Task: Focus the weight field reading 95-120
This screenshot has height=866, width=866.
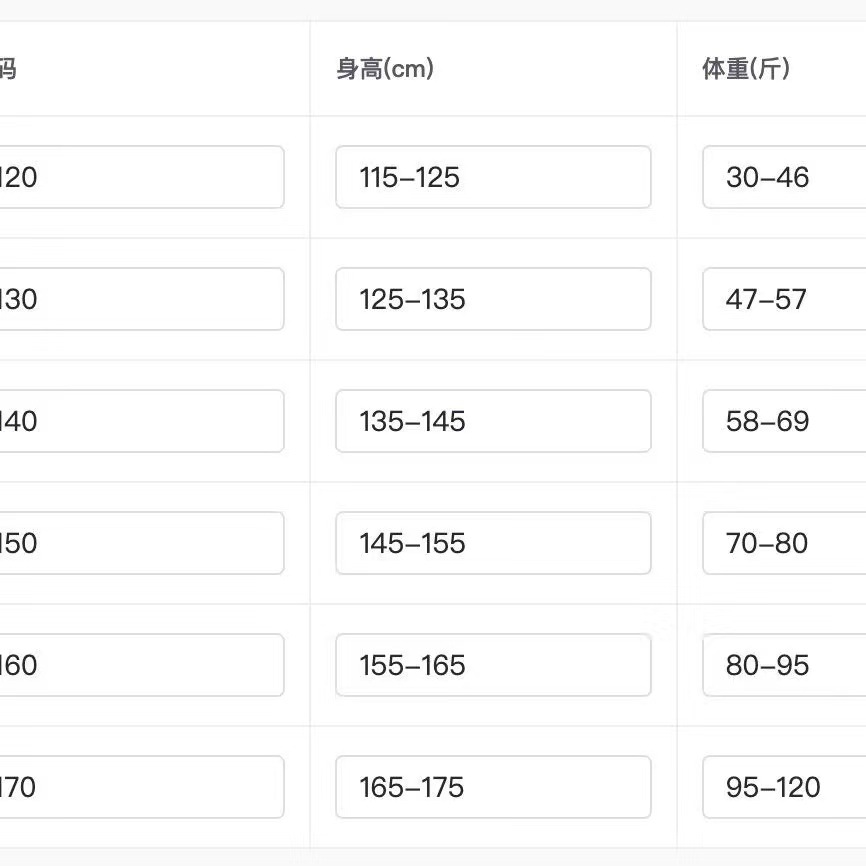Action: [784, 787]
